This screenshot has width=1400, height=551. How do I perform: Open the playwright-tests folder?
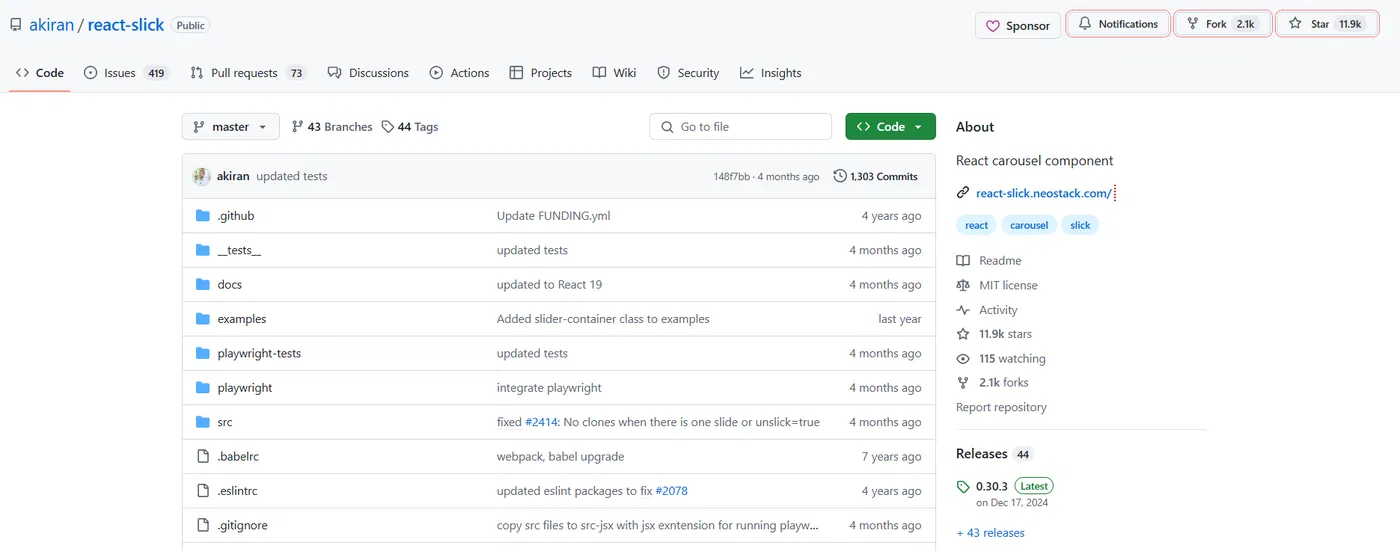[259, 353]
